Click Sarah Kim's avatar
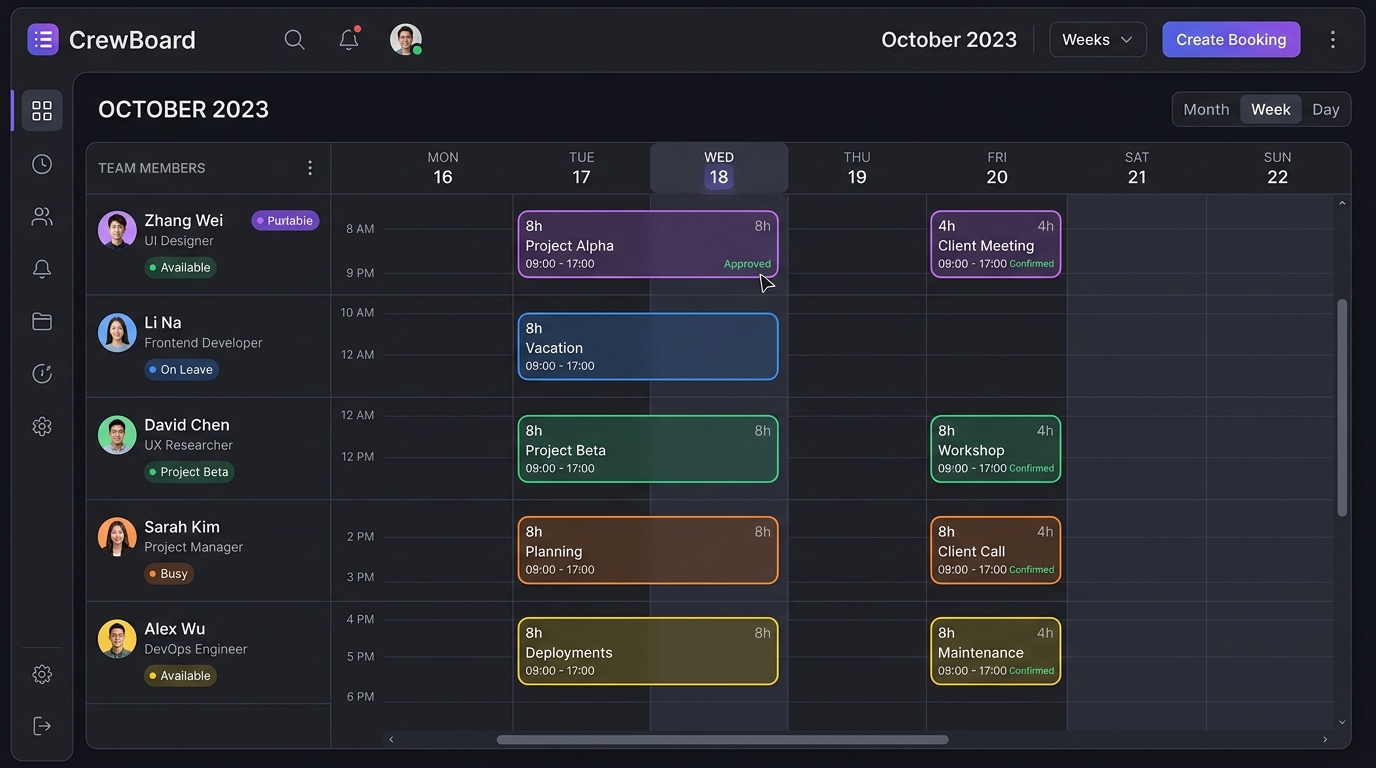The width and height of the screenshot is (1376, 768). pos(117,537)
